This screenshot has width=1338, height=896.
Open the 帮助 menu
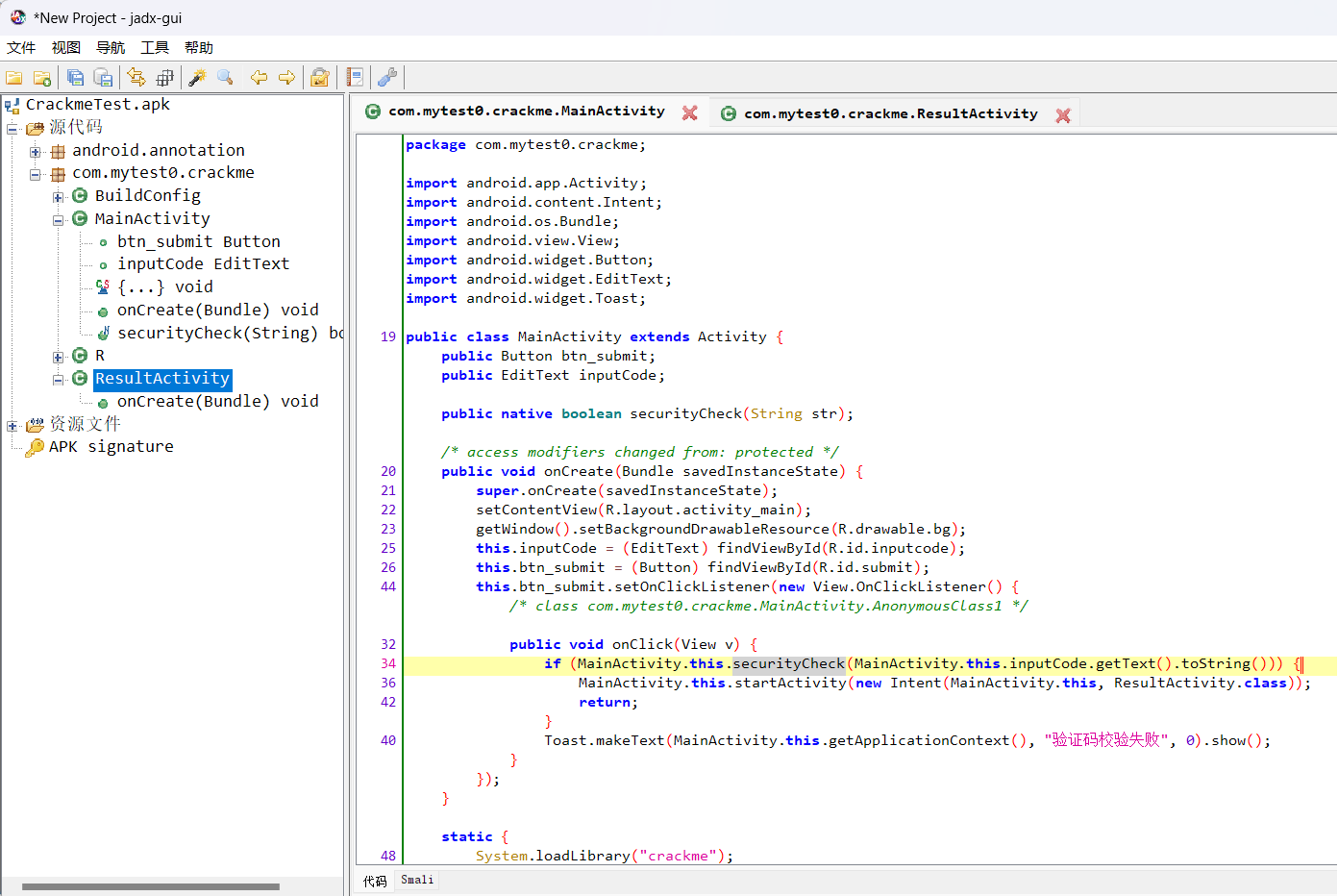pos(199,47)
